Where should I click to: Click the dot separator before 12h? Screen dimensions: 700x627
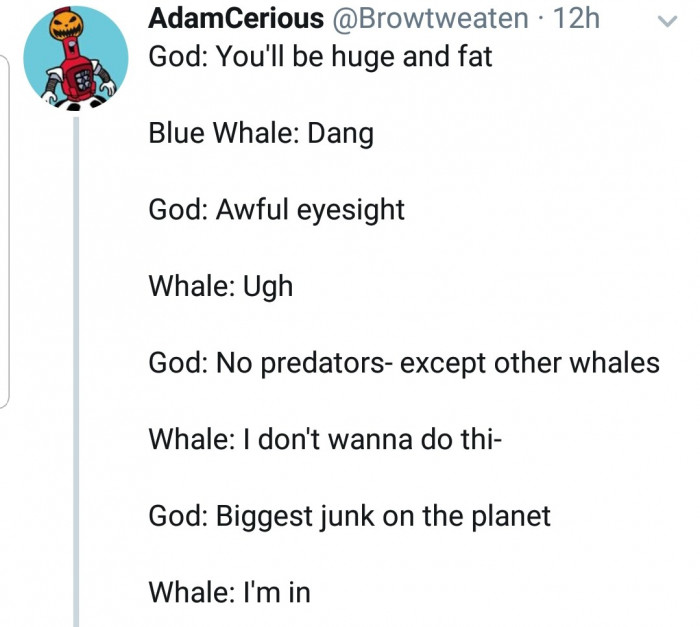pyautogui.click(x=543, y=18)
